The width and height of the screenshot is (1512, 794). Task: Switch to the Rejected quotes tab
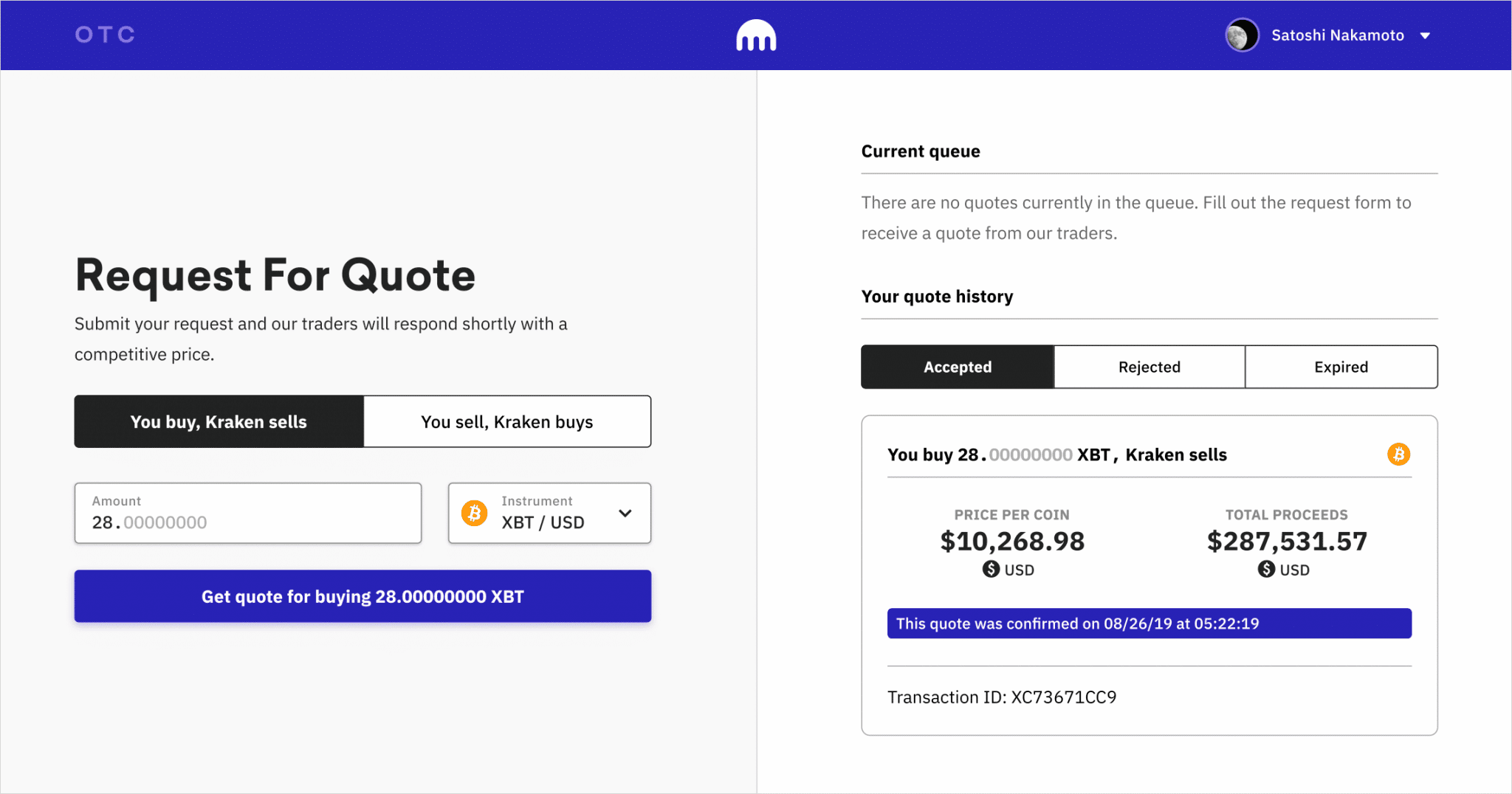click(1150, 367)
